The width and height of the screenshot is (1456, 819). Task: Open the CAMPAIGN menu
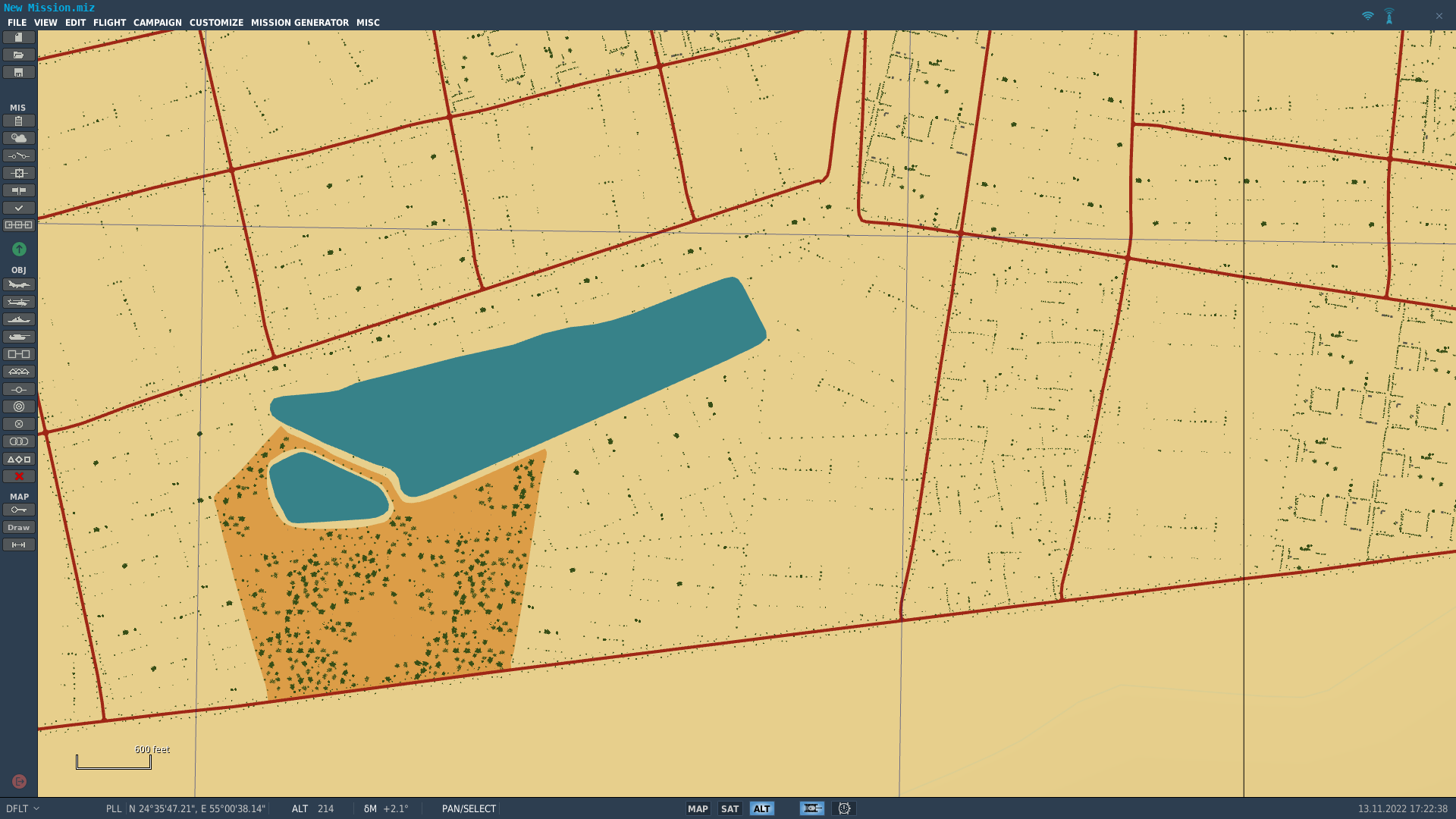(158, 23)
